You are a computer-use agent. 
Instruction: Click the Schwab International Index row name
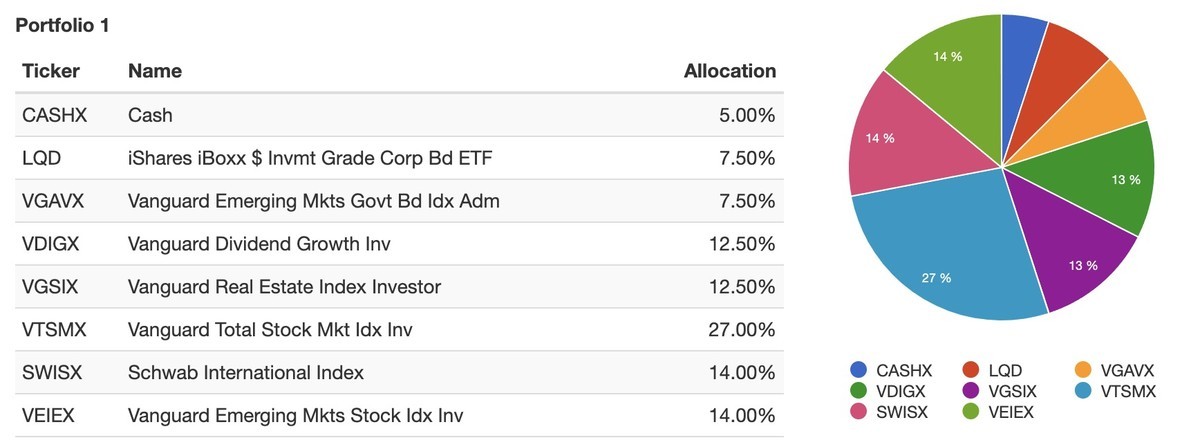(x=246, y=373)
